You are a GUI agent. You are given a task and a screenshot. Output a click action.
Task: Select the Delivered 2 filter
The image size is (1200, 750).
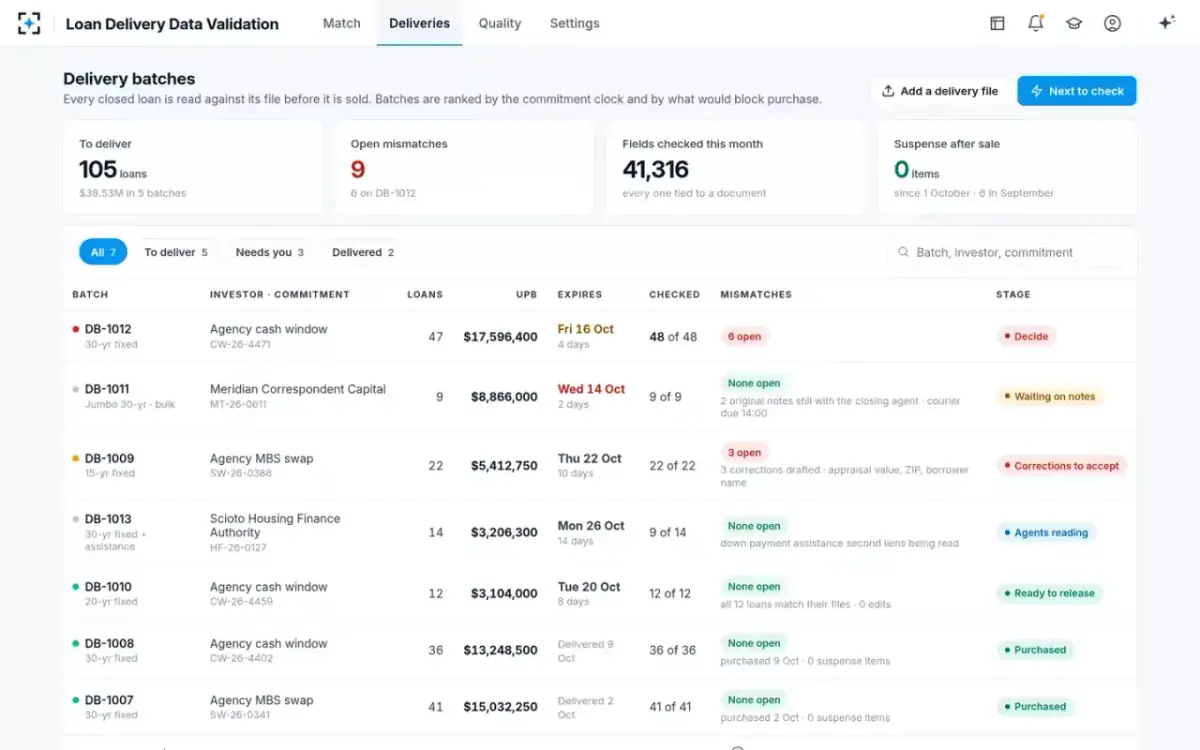(363, 252)
